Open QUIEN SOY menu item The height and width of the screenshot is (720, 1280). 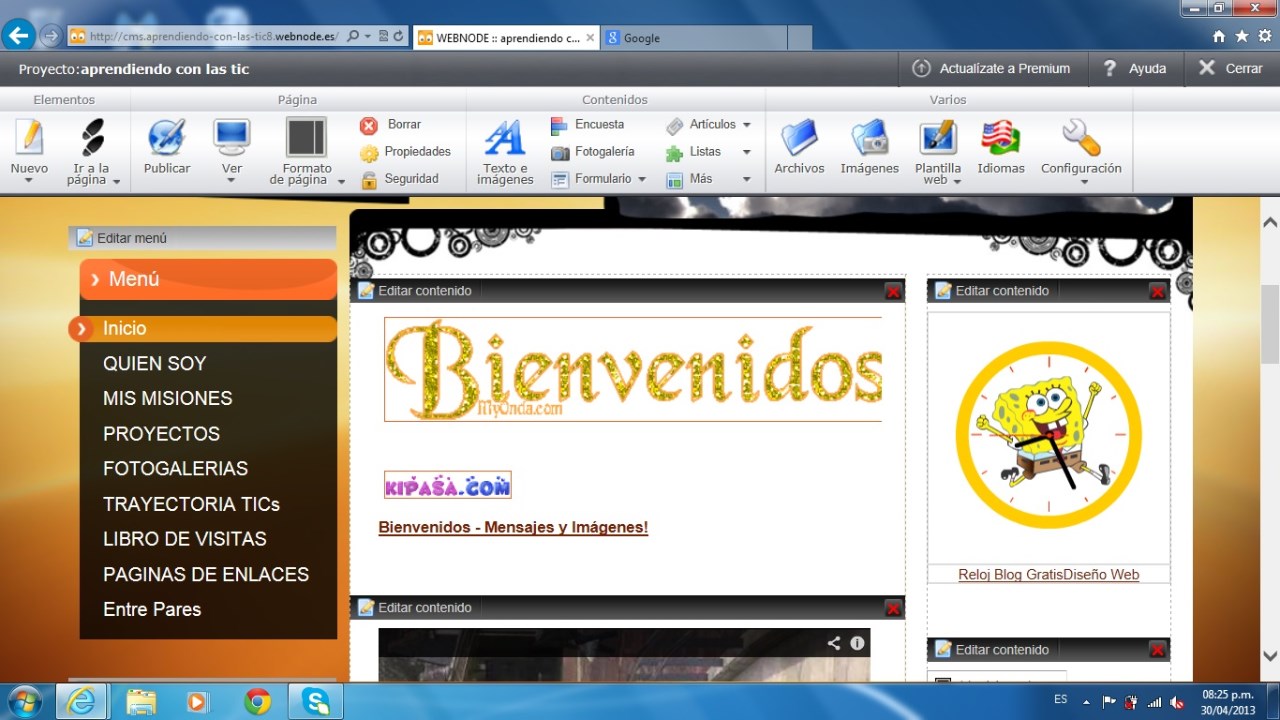(155, 364)
